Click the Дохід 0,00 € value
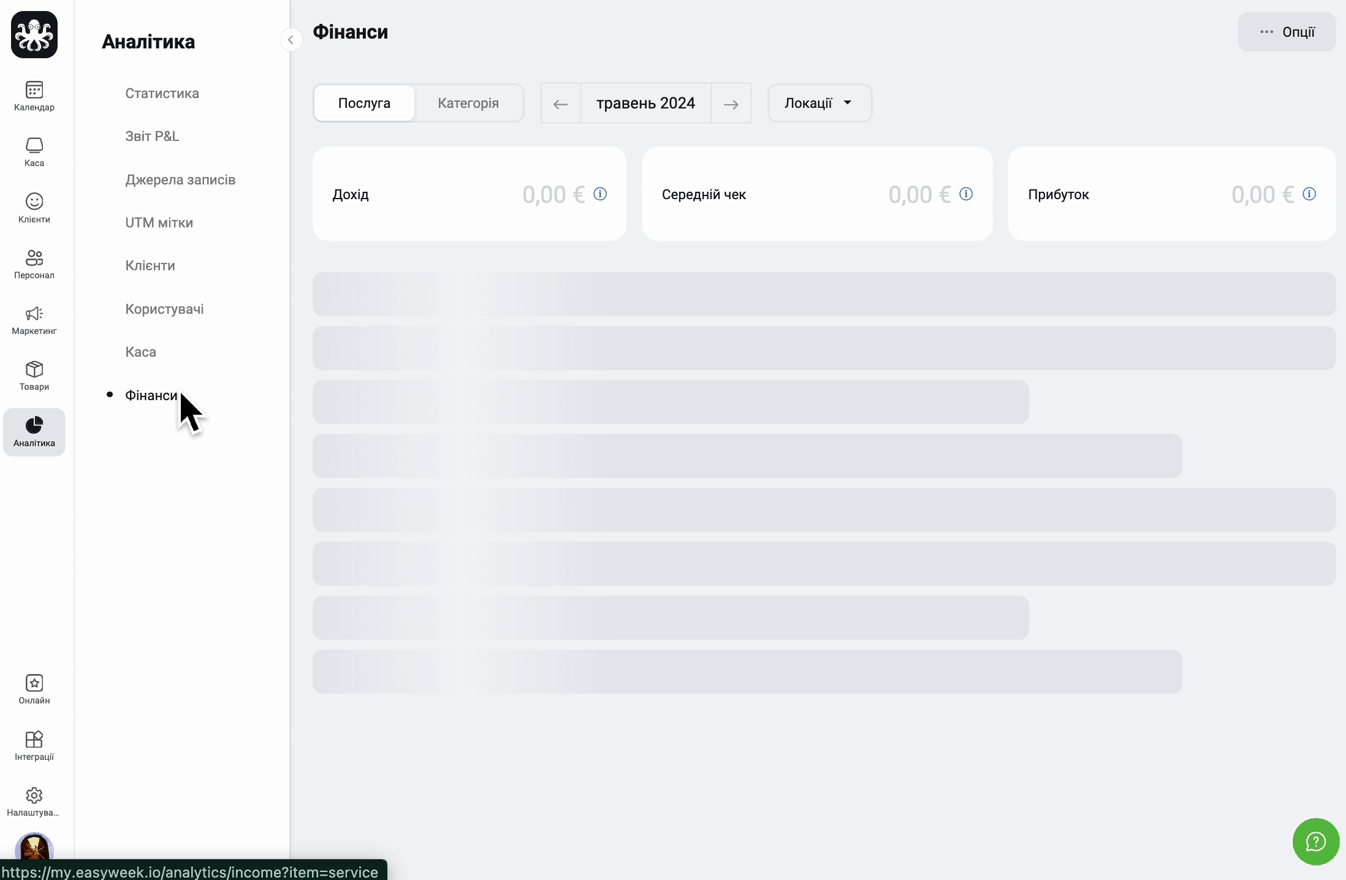 point(553,195)
